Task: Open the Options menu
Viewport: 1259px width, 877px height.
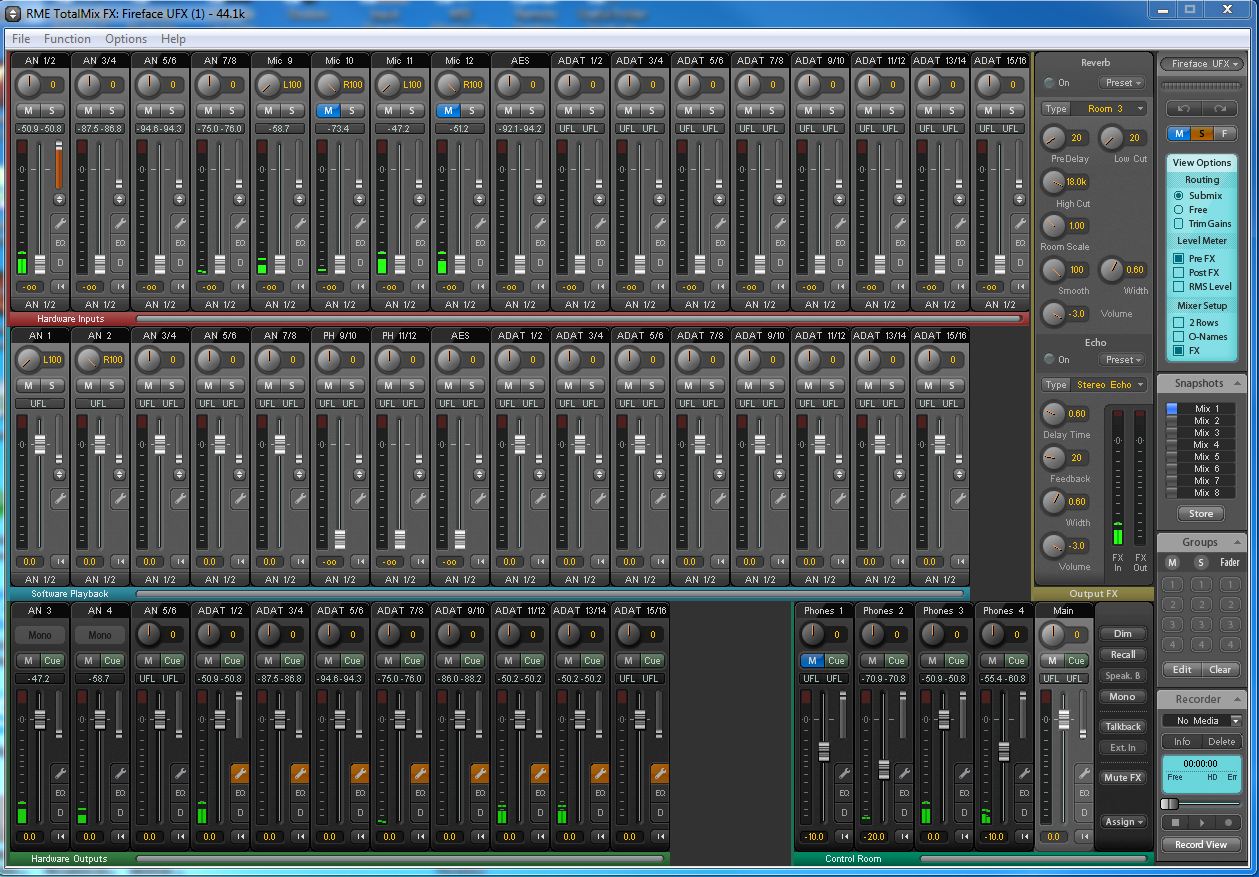Action: coord(126,39)
